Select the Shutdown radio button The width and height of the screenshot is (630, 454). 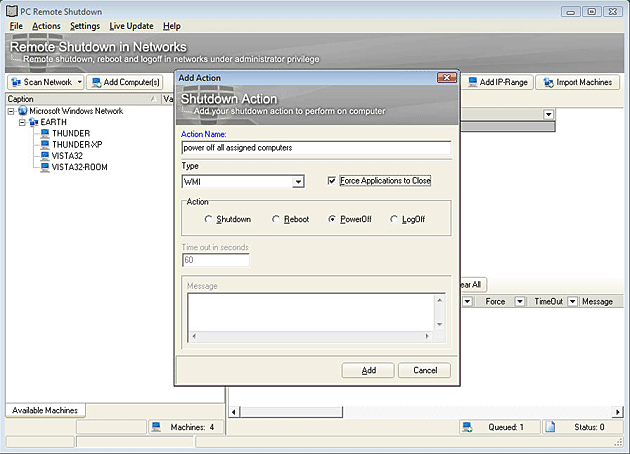(208, 219)
